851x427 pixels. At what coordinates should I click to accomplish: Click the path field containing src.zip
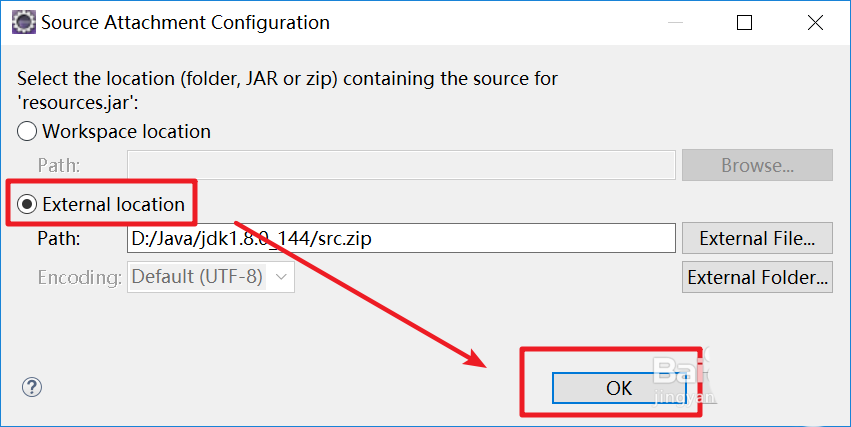(x=402, y=238)
